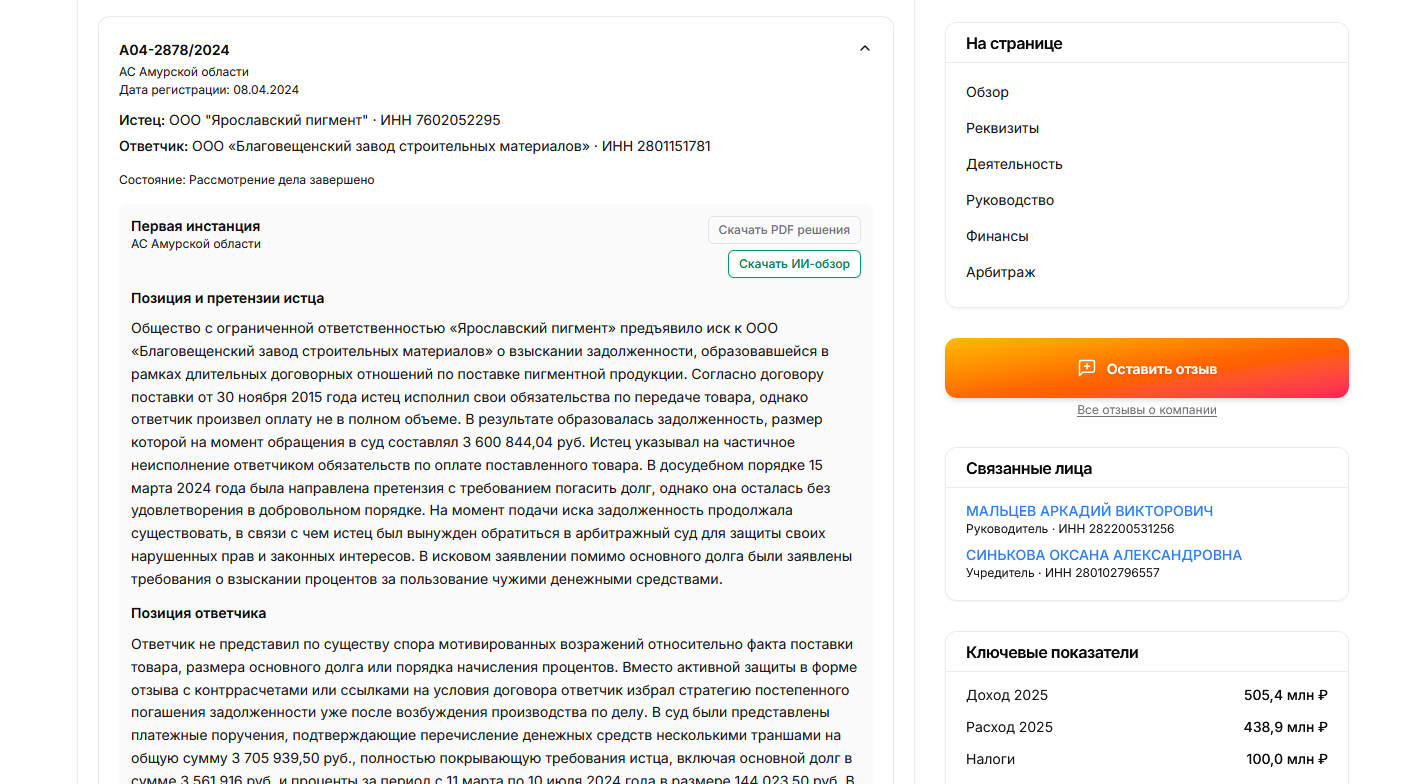Screen dimensions: 1426x784
Task: Click the Связанные лица heading
Action: coord(1029,468)
